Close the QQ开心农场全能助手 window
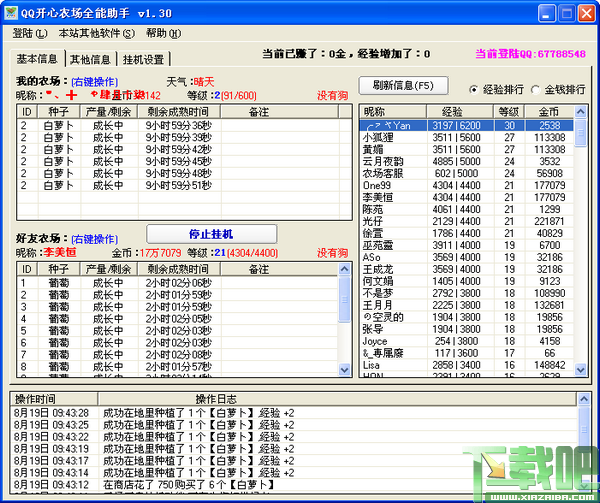The image size is (600, 503). (x=587, y=13)
